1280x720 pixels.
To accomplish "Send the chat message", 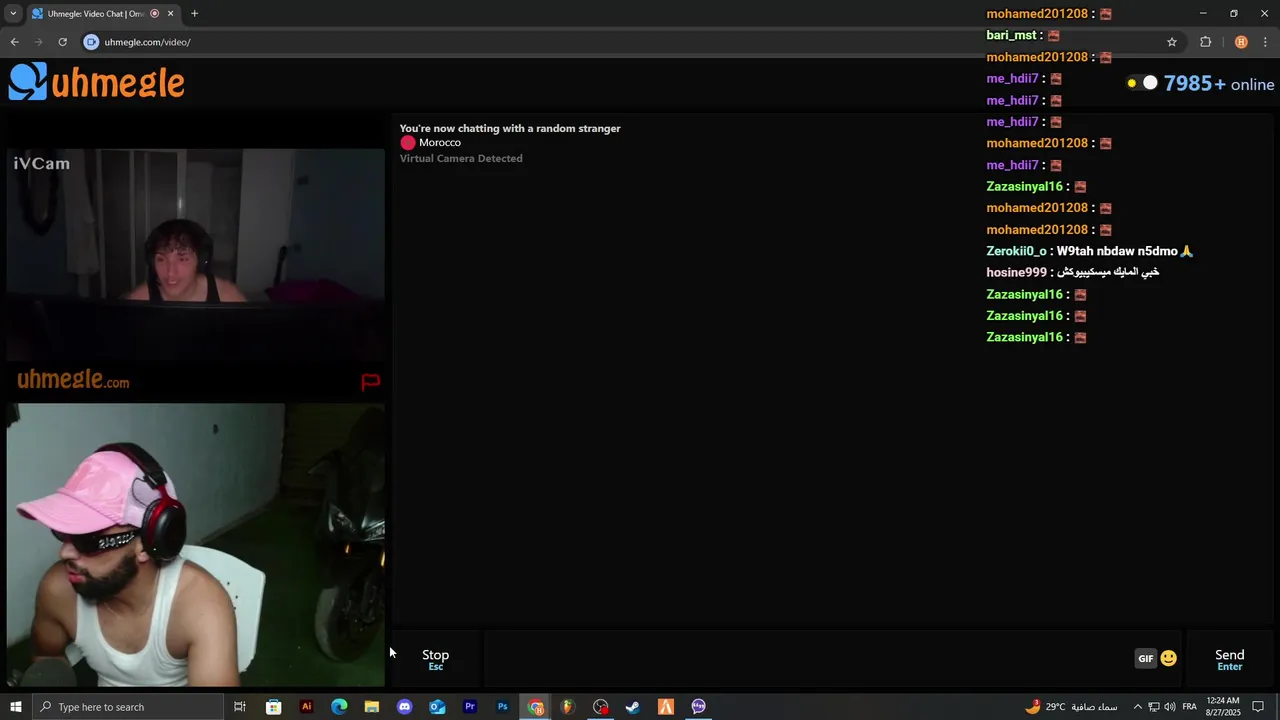I will point(1229,659).
